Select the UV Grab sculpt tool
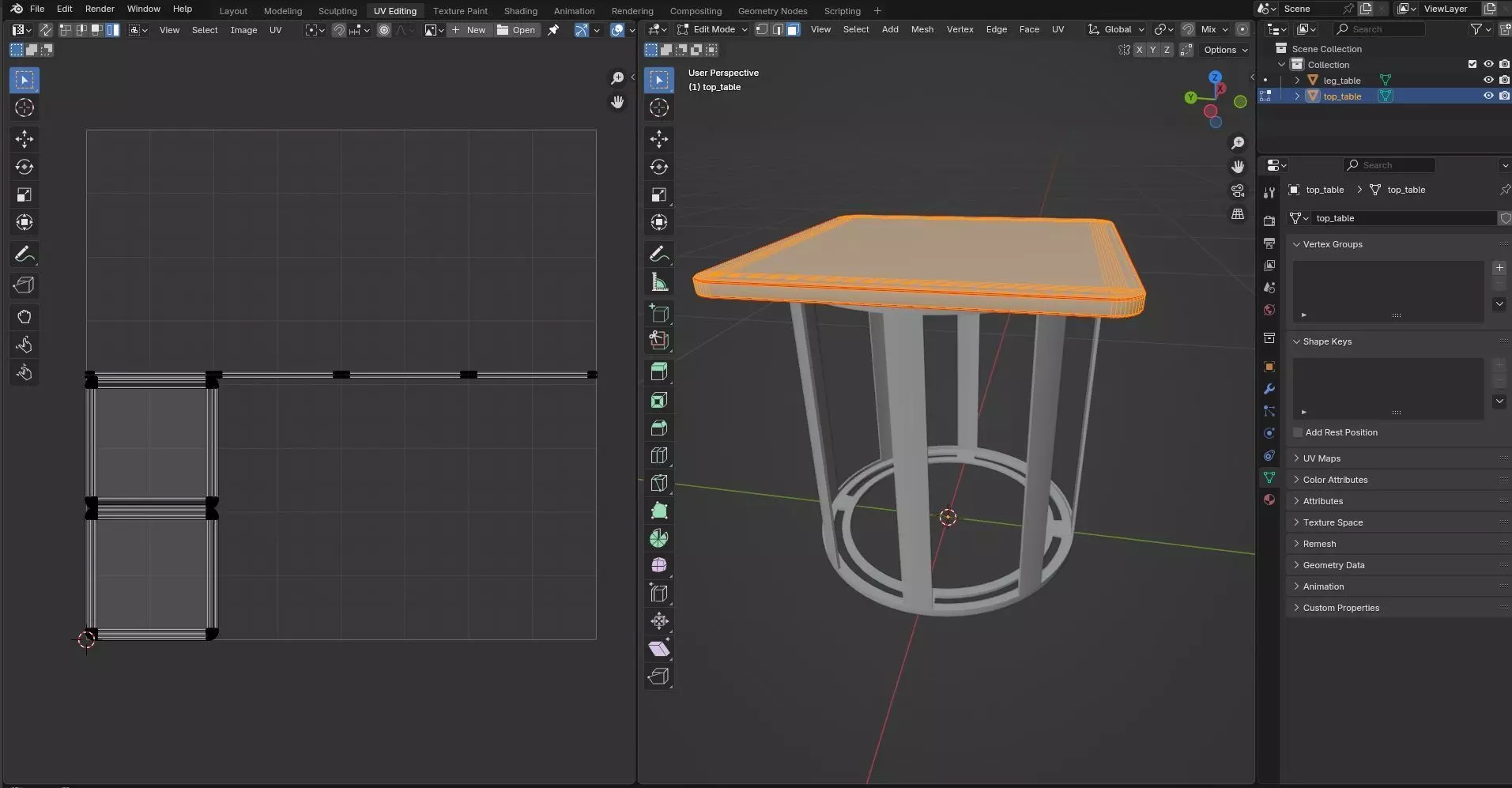This screenshot has width=1512, height=788. coord(25,317)
